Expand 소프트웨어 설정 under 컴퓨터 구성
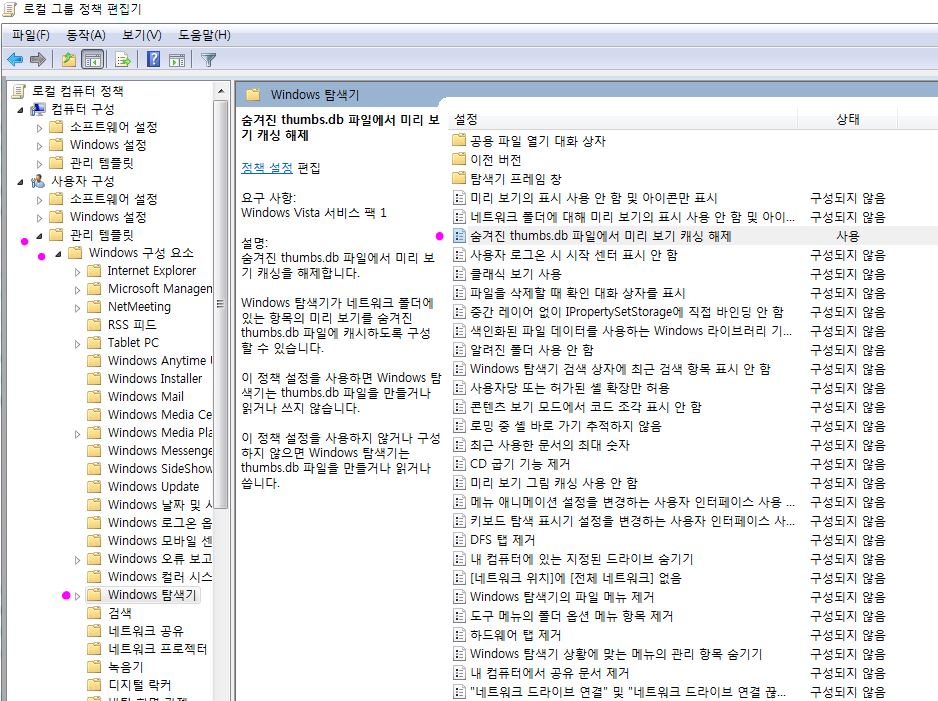The image size is (938, 701). pos(39,127)
